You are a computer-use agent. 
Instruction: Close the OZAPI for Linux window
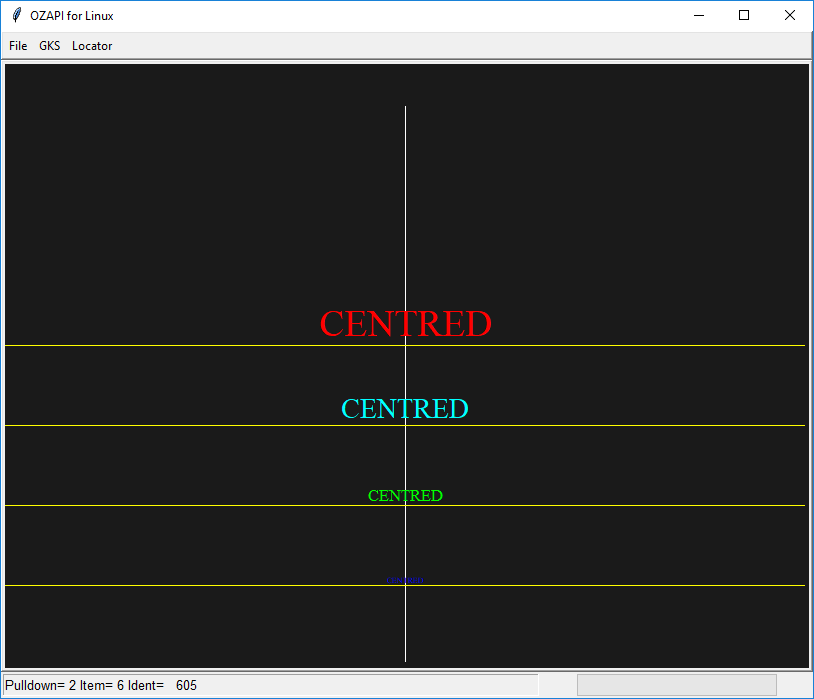(x=790, y=16)
